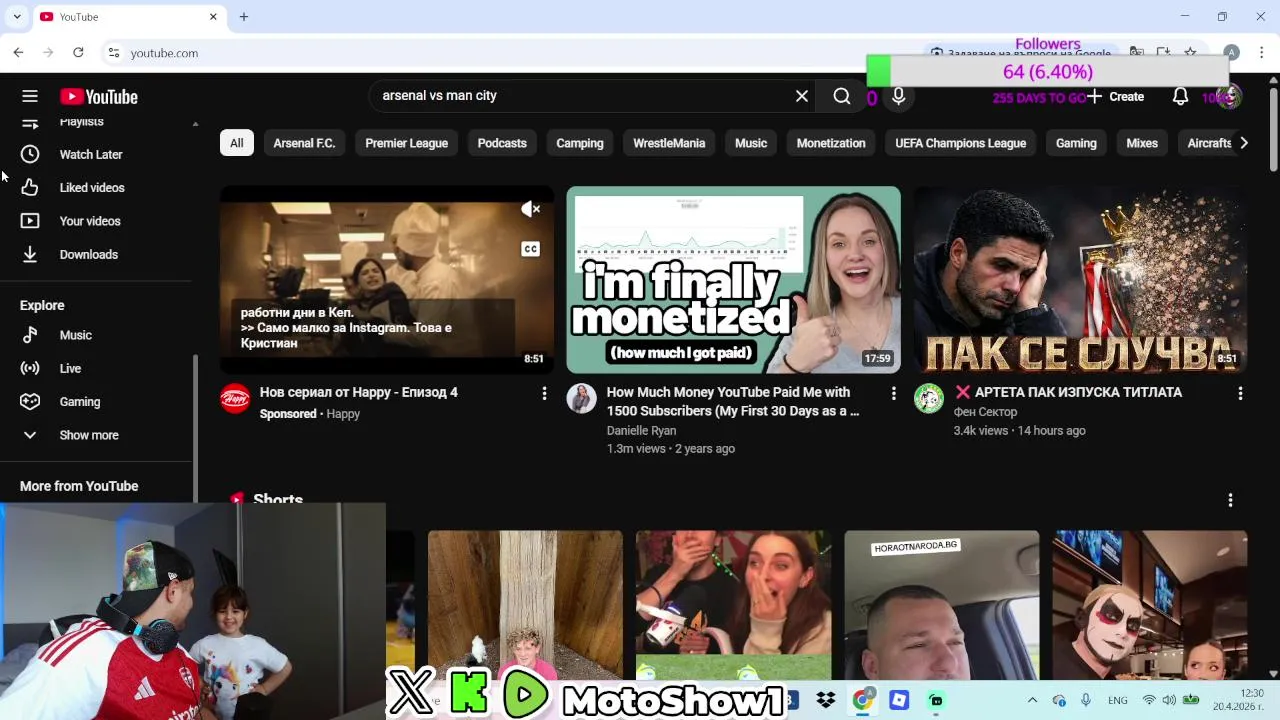Screen dimensions: 1280x720
Task: Select the All filter chip
Action: point(236,143)
